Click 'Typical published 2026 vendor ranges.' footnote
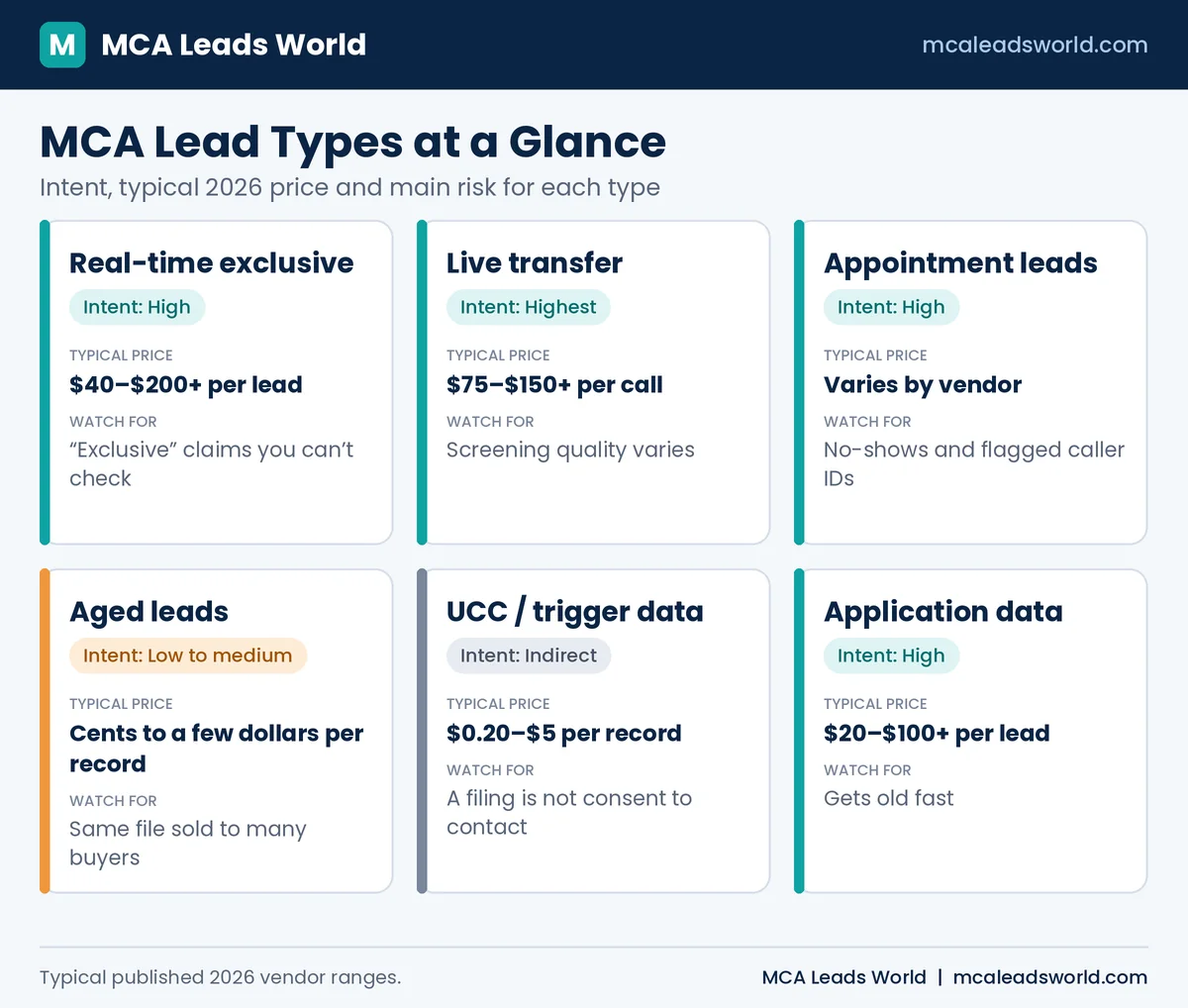Viewport: 1188px width, 1008px height. coord(220,977)
